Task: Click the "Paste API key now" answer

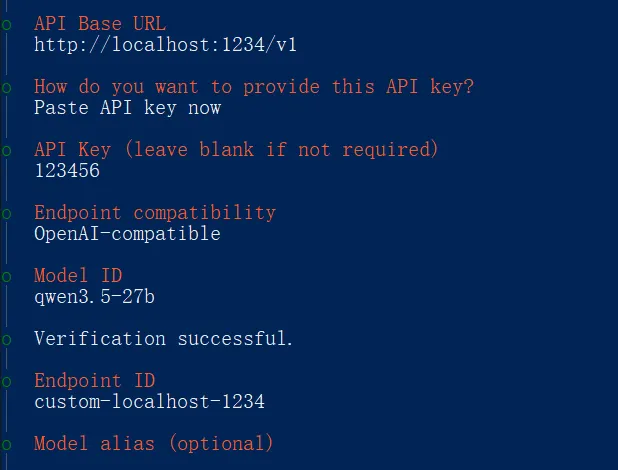Action: pyautogui.click(x=127, y=108)
